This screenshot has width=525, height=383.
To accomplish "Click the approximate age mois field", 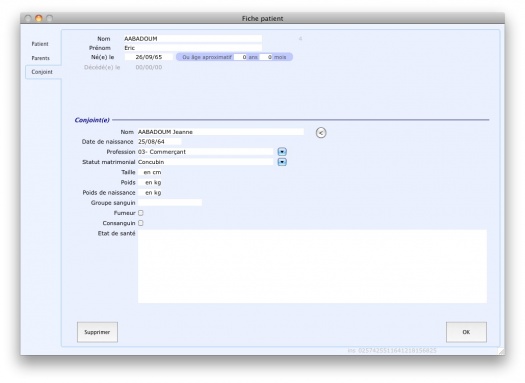I will [x=266, y=57].
